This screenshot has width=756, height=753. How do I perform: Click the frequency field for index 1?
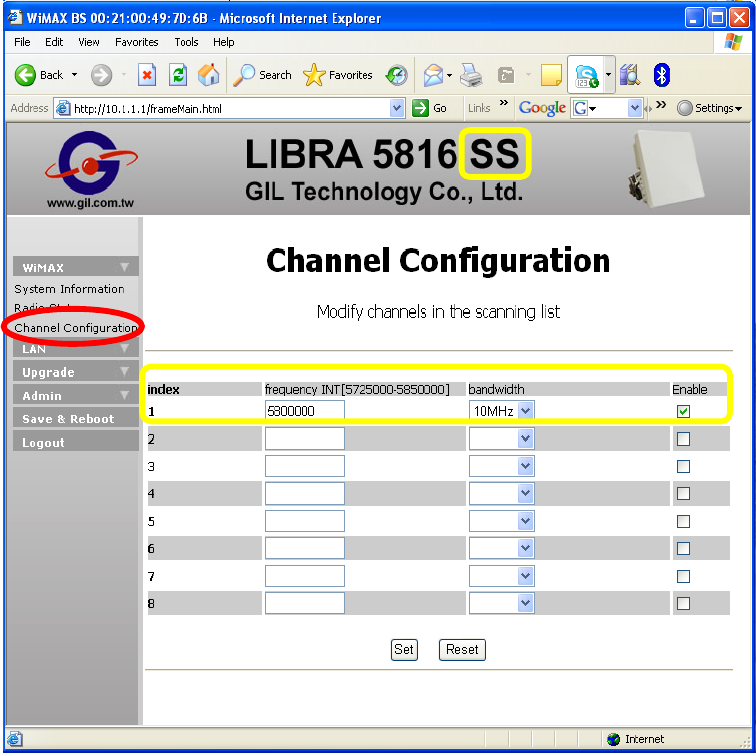(305, 411)
